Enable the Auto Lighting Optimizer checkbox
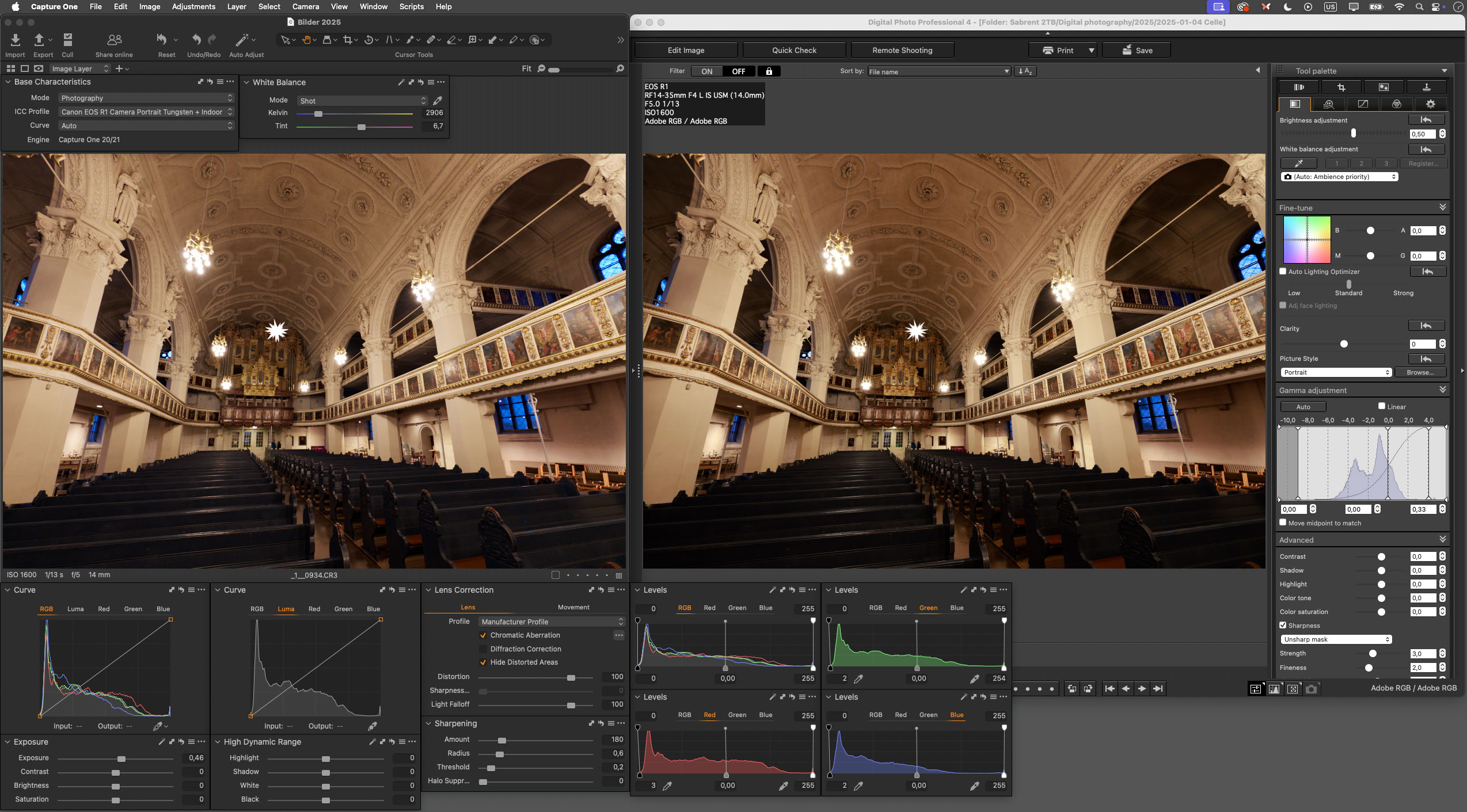1467x812 pixels. pos(1283,272)
